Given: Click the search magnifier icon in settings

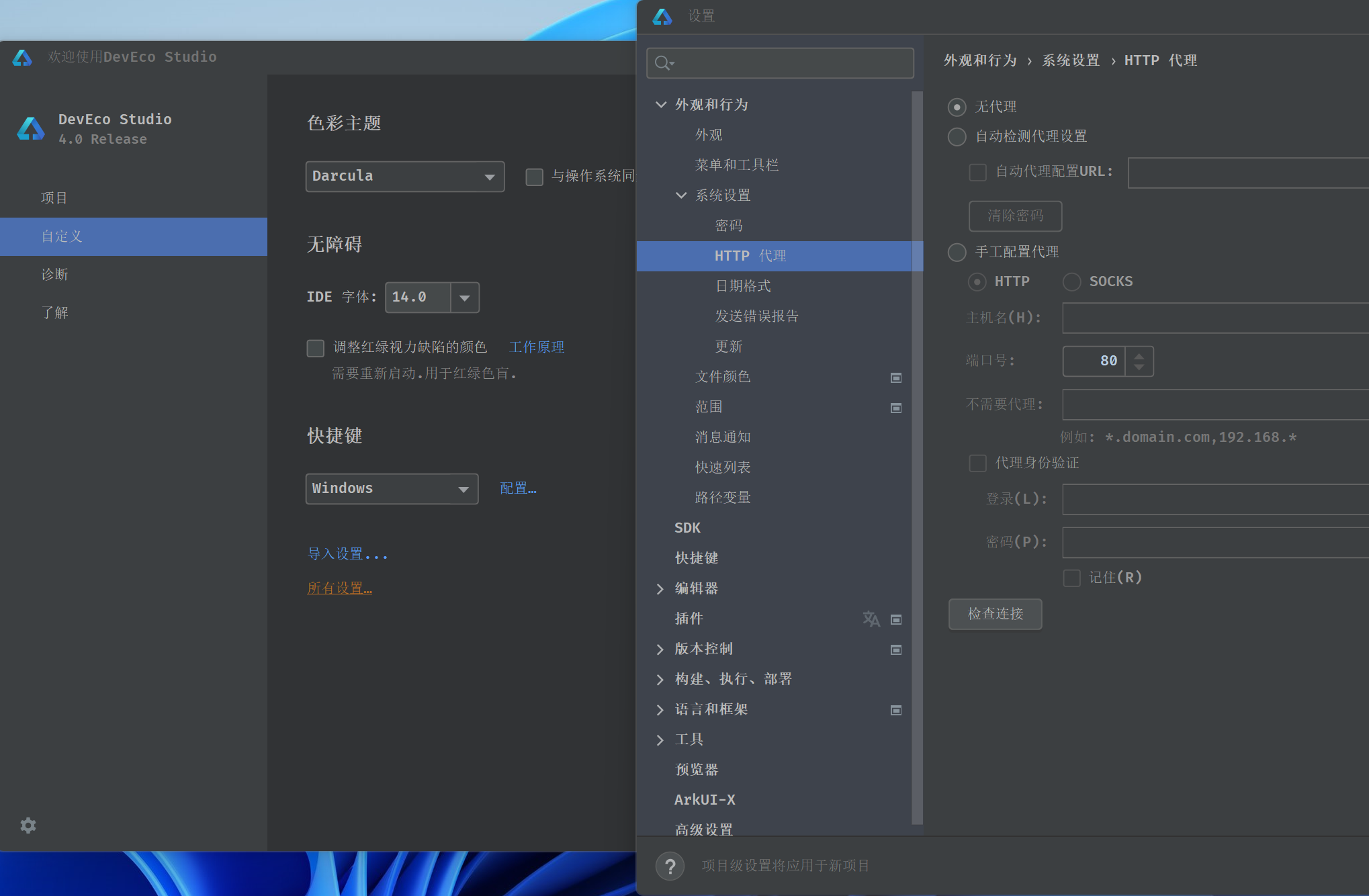Looking at the screenshot, I should pyautogui.click(x=664, y=63).
